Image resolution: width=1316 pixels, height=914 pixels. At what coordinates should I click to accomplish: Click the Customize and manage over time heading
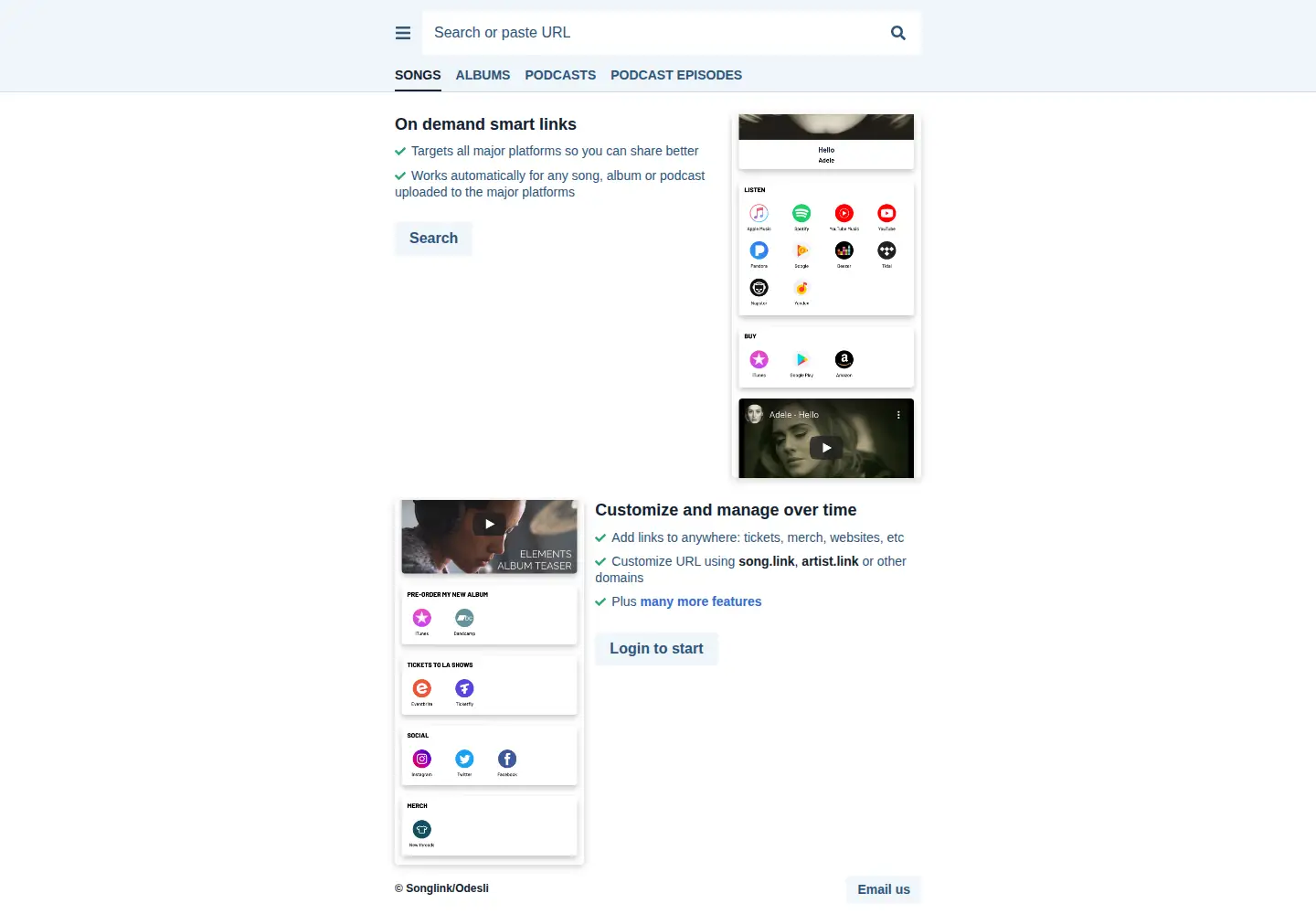(726, 510)
